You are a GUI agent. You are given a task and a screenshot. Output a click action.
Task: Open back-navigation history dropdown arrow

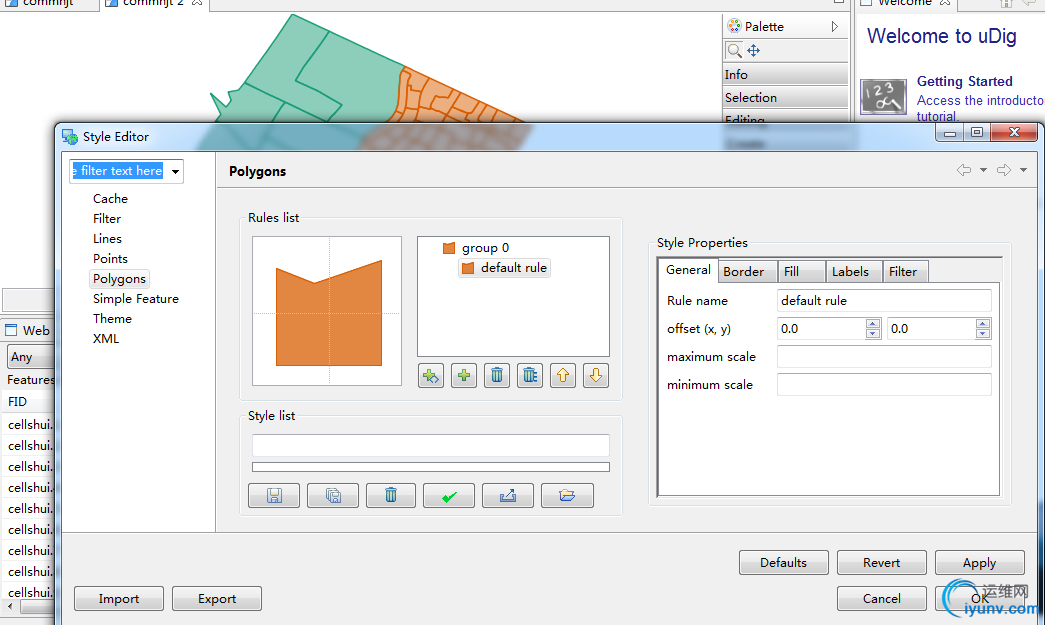point(983,171)
